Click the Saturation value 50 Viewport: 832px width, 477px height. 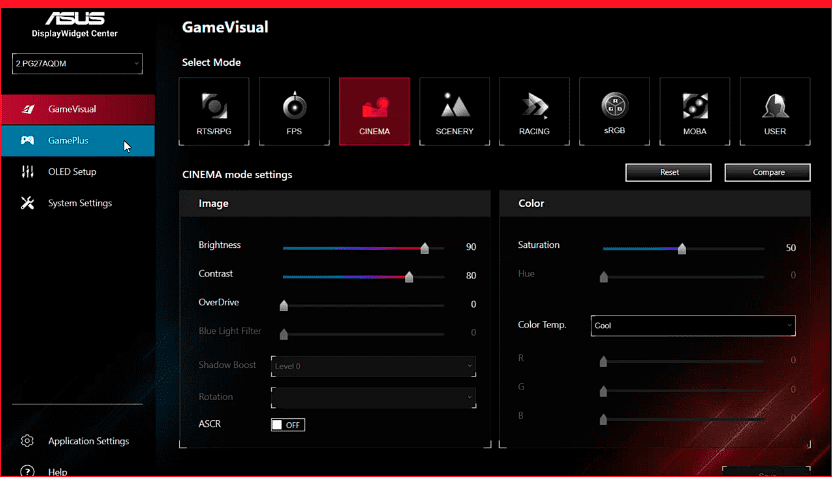coord(791,248)
